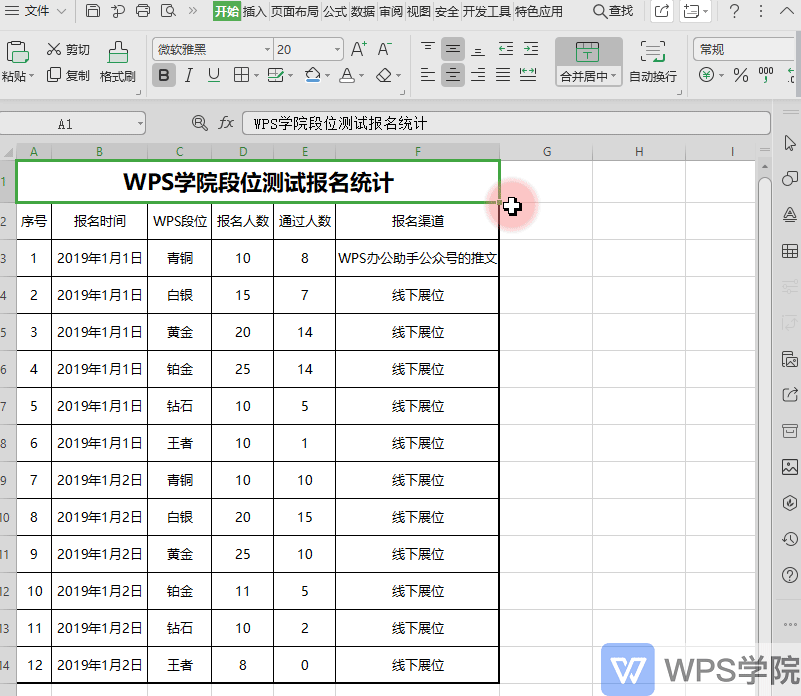This screenshot has height=696, width=801.
Task: Open the font color dropdown arrow
Action: pos(362,76)
